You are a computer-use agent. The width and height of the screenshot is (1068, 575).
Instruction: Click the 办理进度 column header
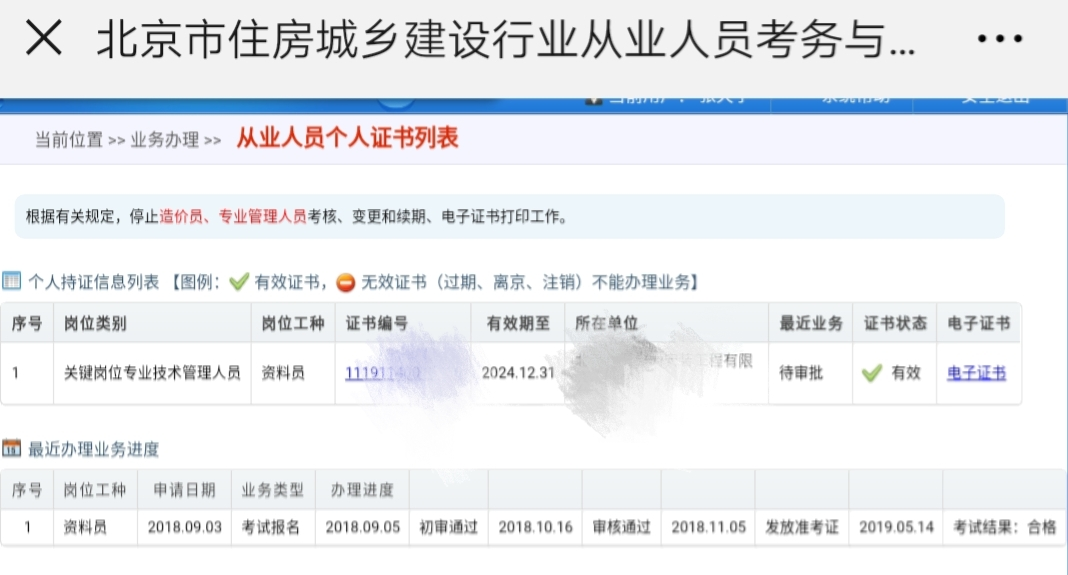[x=360, y=490]
